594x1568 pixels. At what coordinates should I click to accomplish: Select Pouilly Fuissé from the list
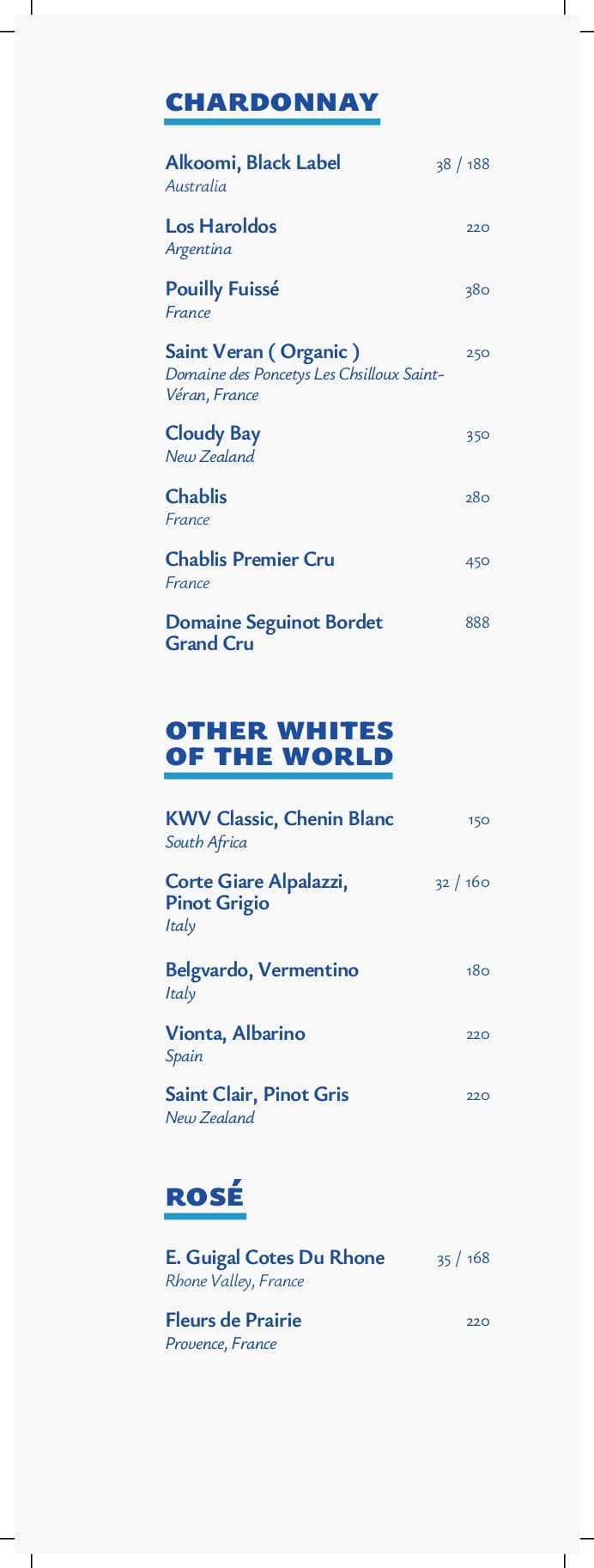pos(221,289)
